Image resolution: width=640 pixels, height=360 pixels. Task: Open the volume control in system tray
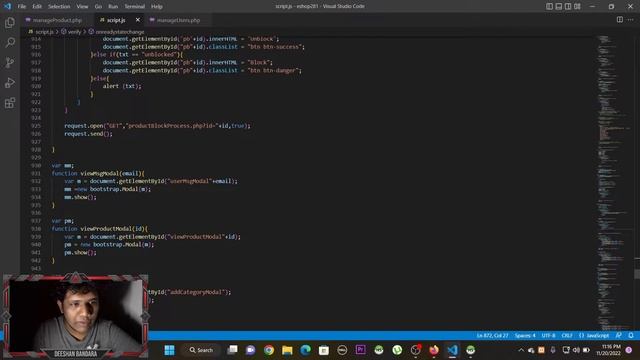(576, 350)
